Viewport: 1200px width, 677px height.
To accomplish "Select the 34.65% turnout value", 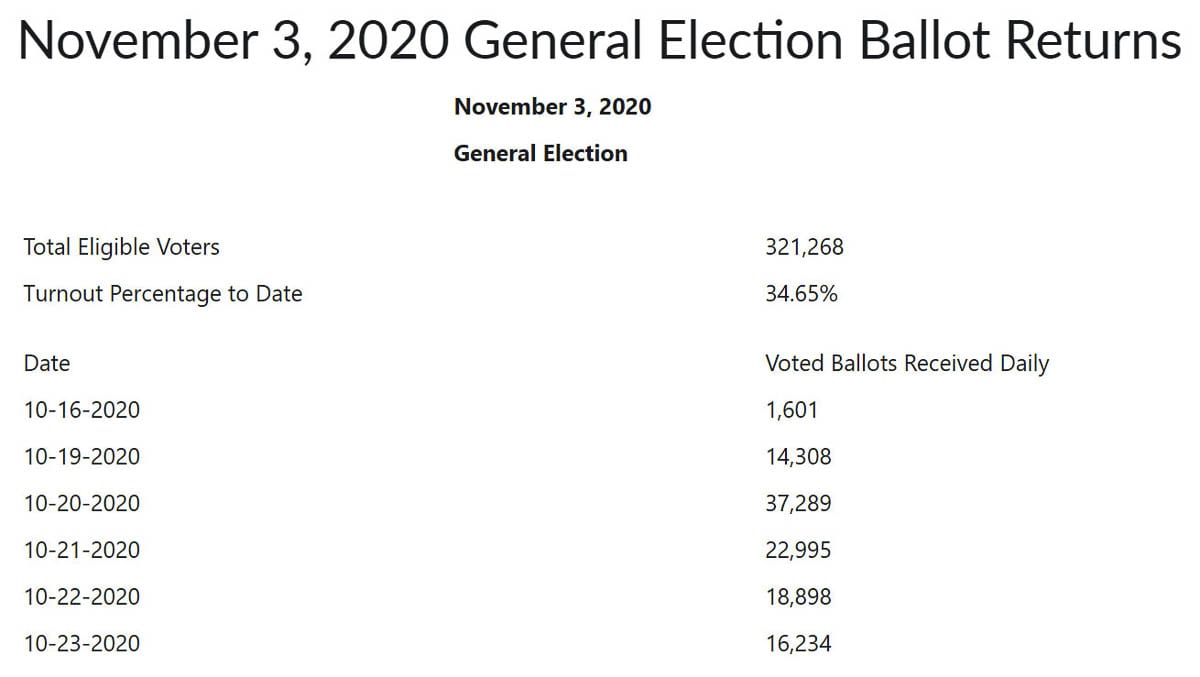I will pos(801,294).
